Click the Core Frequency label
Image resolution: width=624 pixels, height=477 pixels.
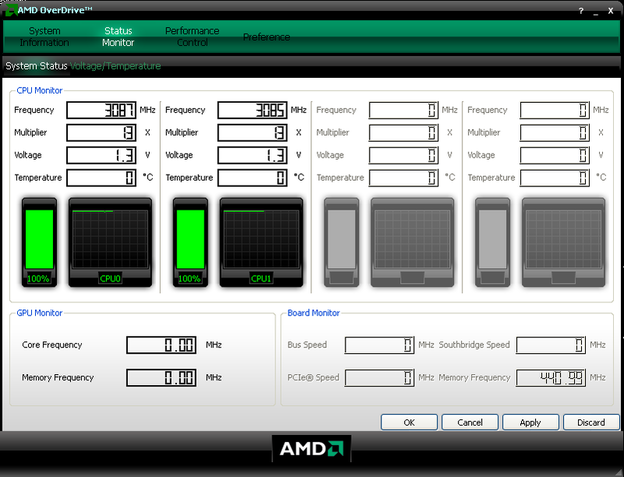pyautogui.click(x=52, y=345)
